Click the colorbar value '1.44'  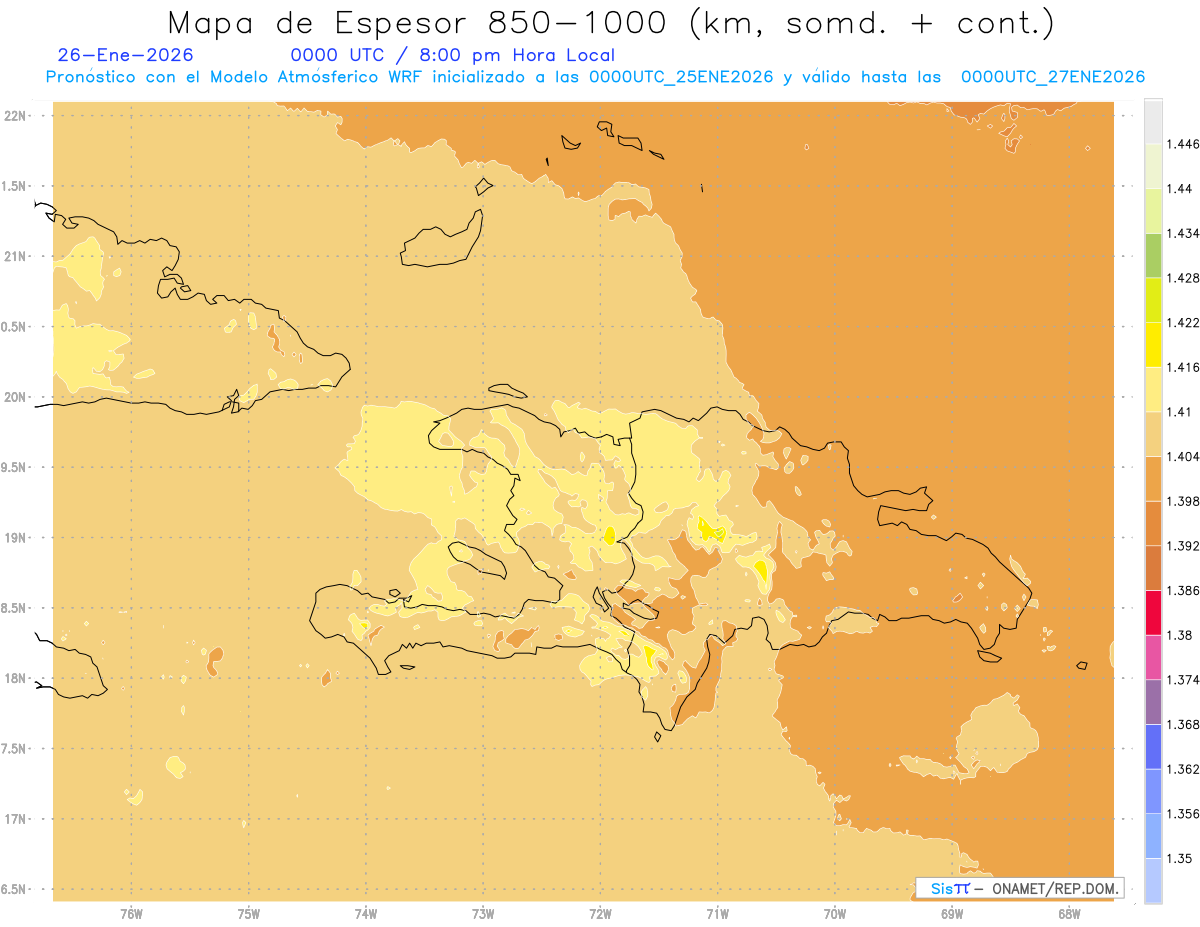click(x=1179, y=189)
